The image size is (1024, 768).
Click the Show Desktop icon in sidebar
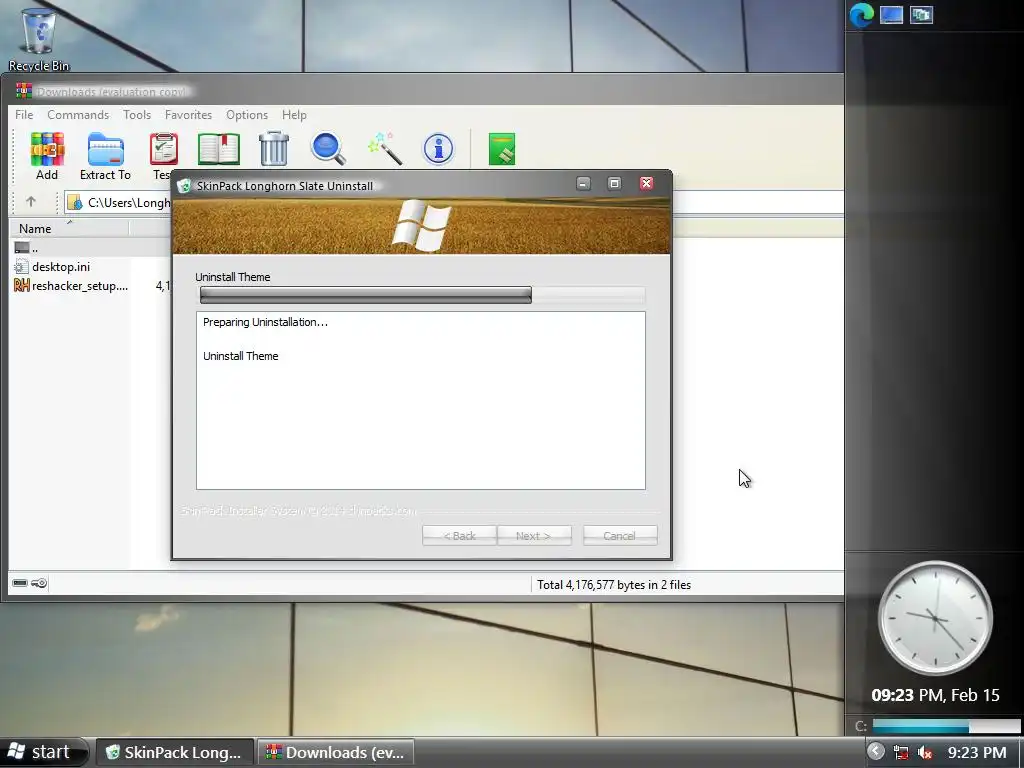coord(891,14)
